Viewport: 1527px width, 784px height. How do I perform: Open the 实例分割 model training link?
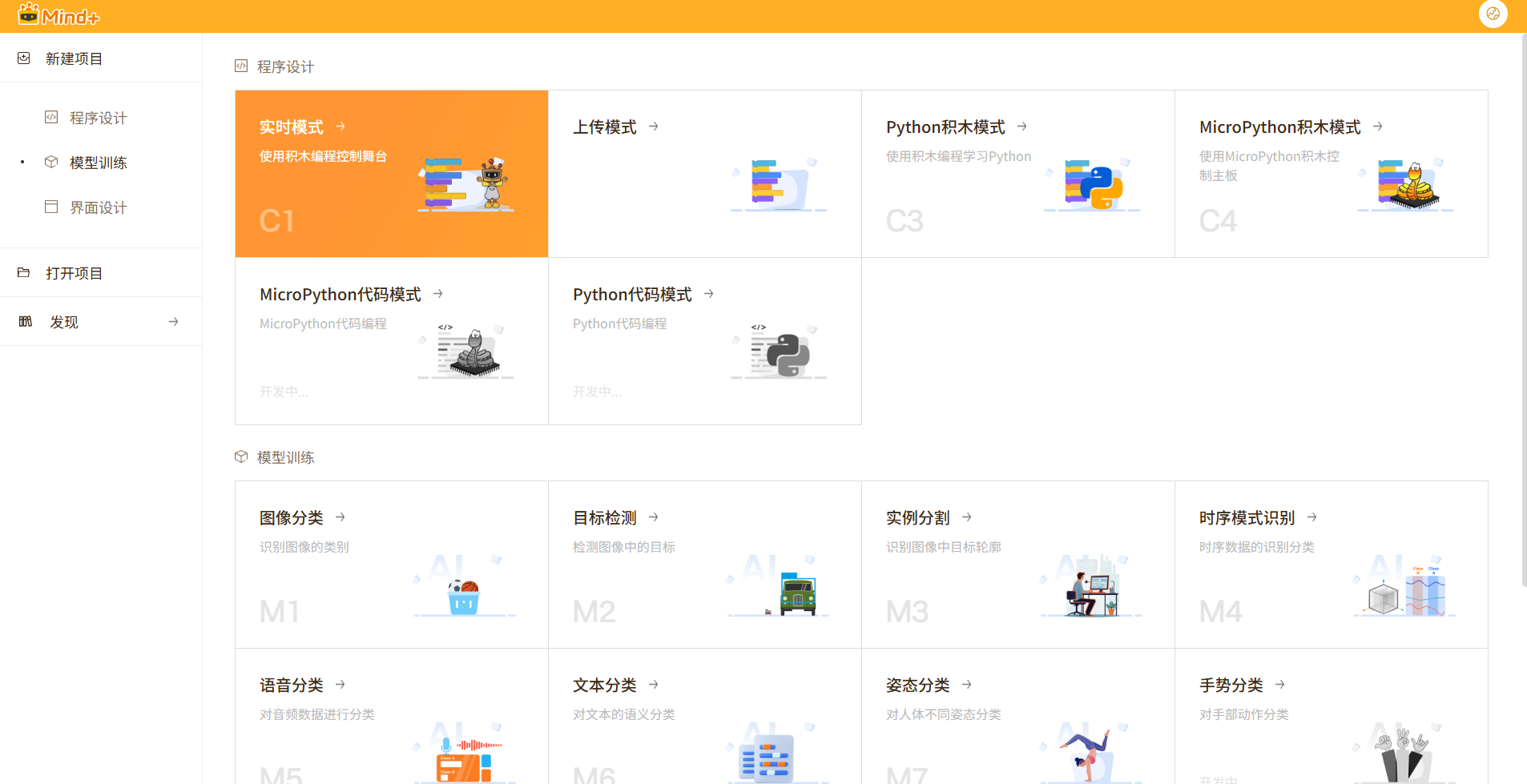[x=917, y=518]
